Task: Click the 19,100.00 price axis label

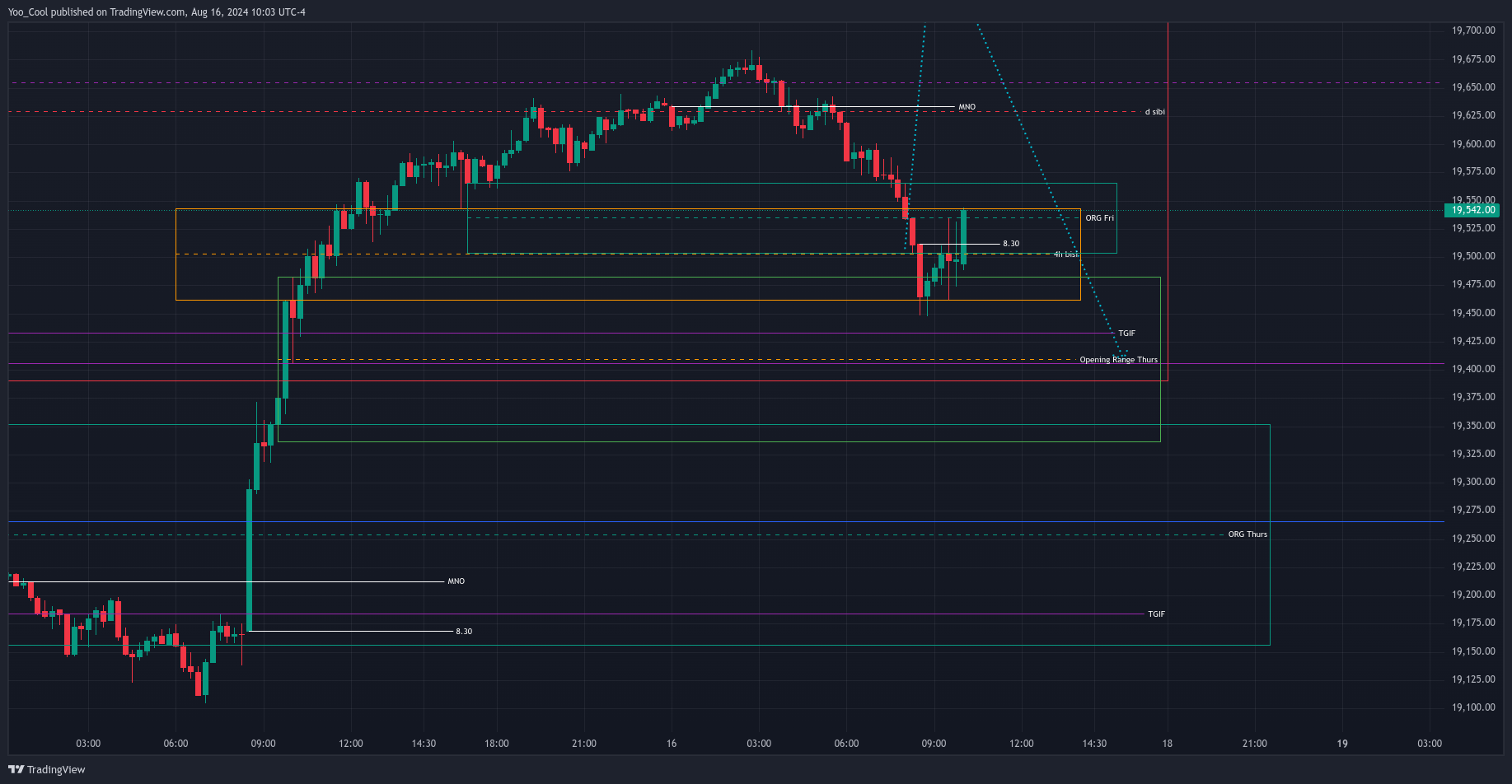Action: pyautogui.click(x=1473, y=707)
